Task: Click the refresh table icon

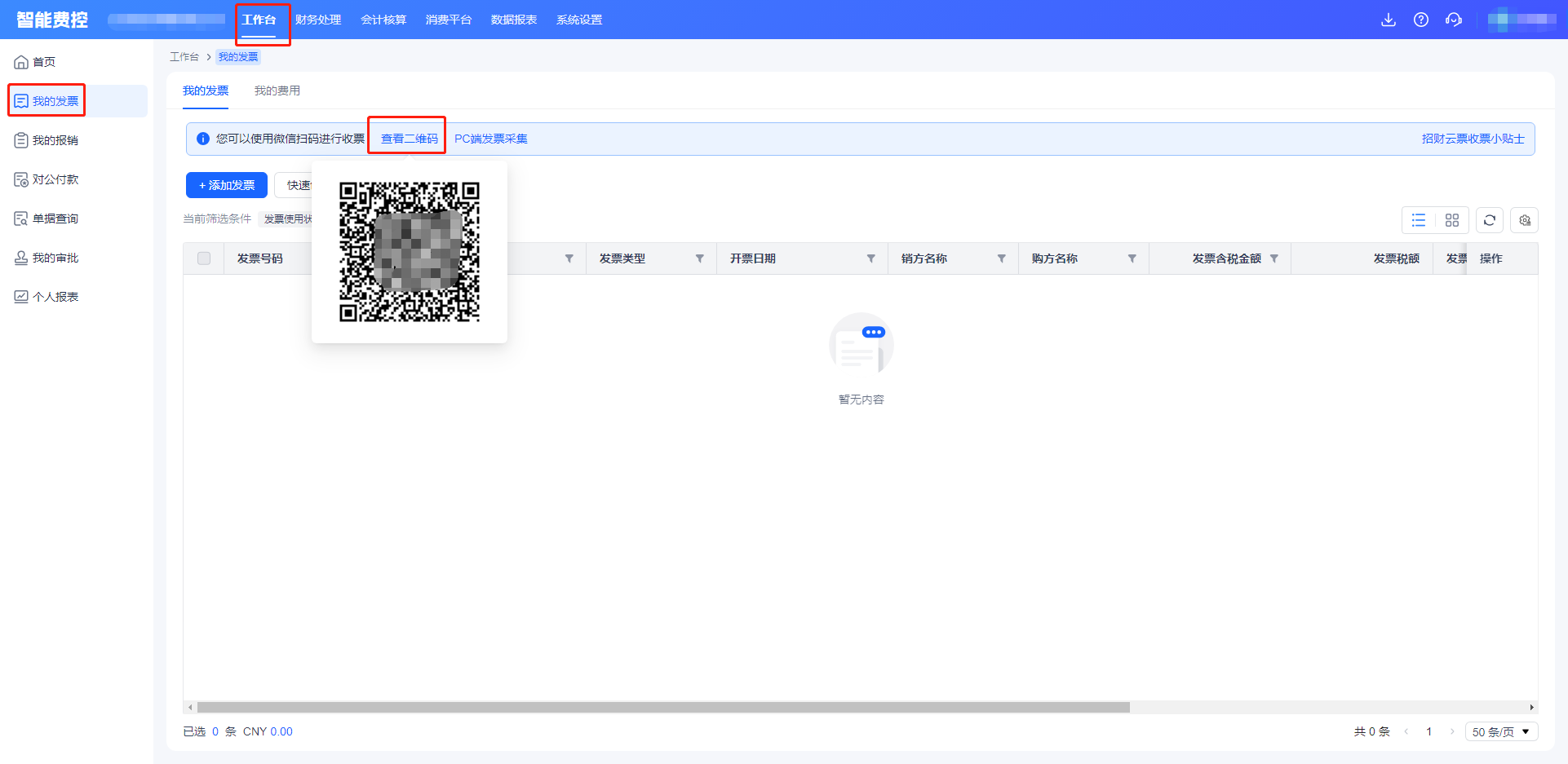Action: click(x=1490, y=220)
